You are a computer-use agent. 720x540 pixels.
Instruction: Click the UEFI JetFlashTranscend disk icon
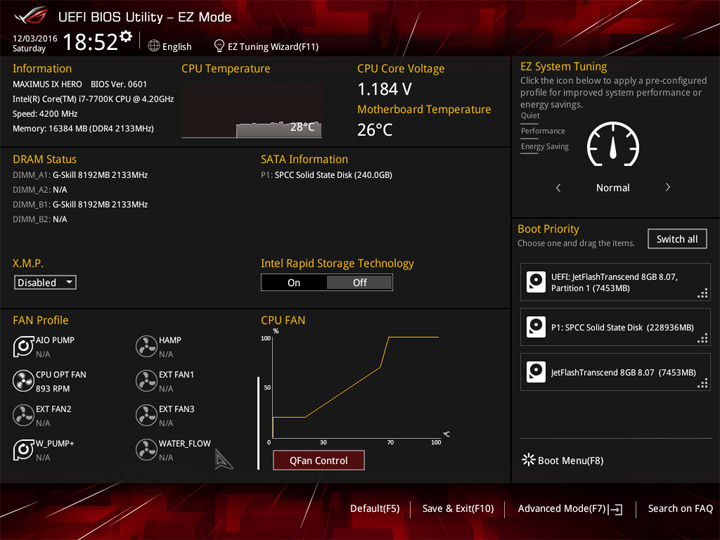tap(536, 282)
